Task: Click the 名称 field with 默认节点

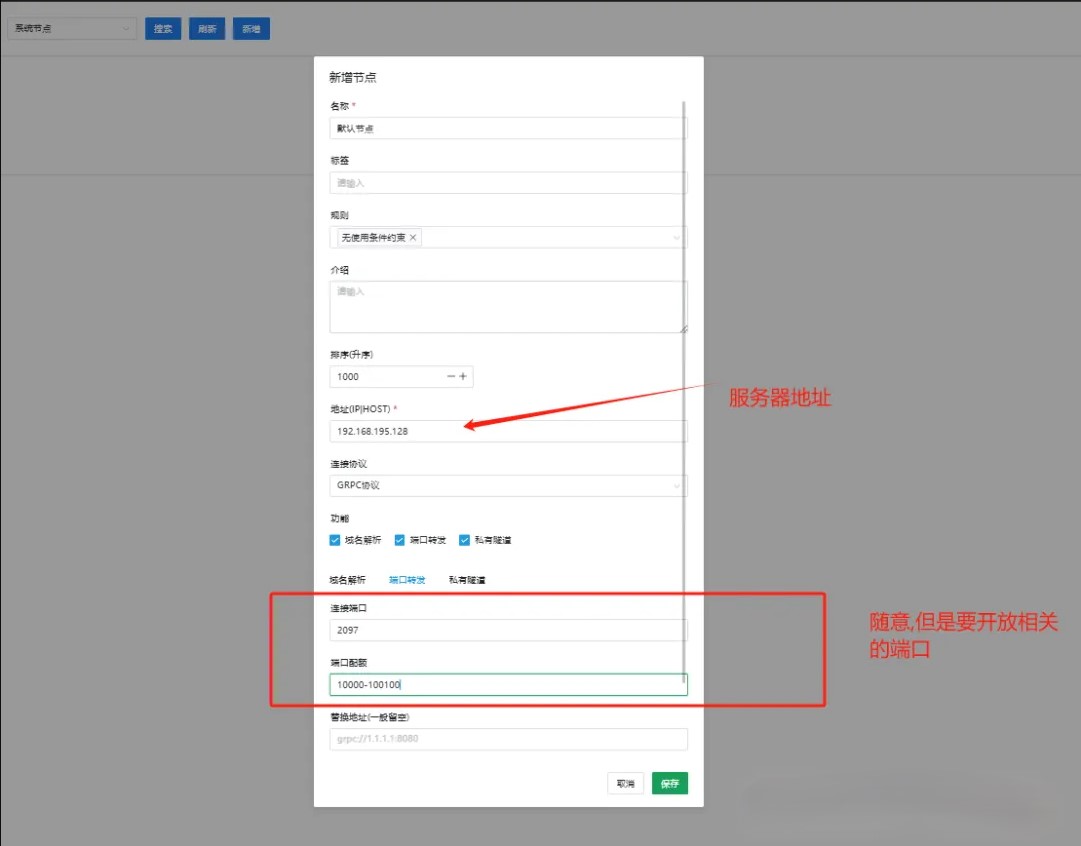Action: coord(508,129)
